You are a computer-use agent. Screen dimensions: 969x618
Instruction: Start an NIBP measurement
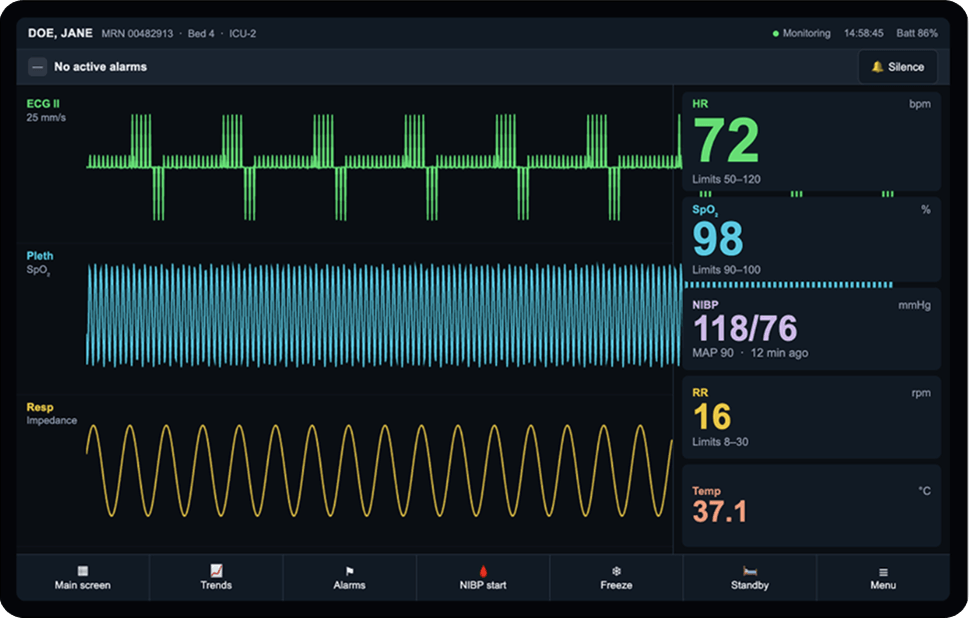coord(483,578)
